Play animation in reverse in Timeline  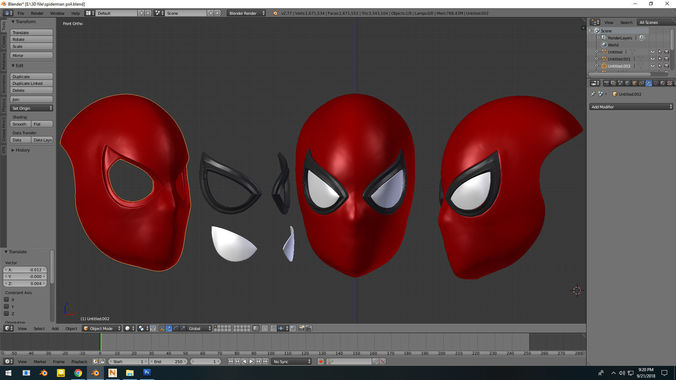coord(244,361)
